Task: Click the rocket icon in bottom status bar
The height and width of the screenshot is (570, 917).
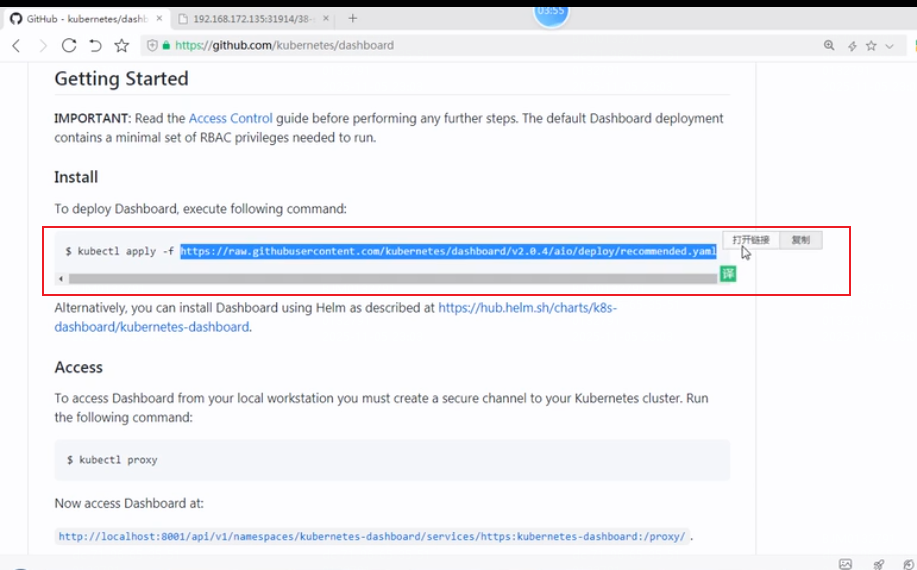Action: 878,564
